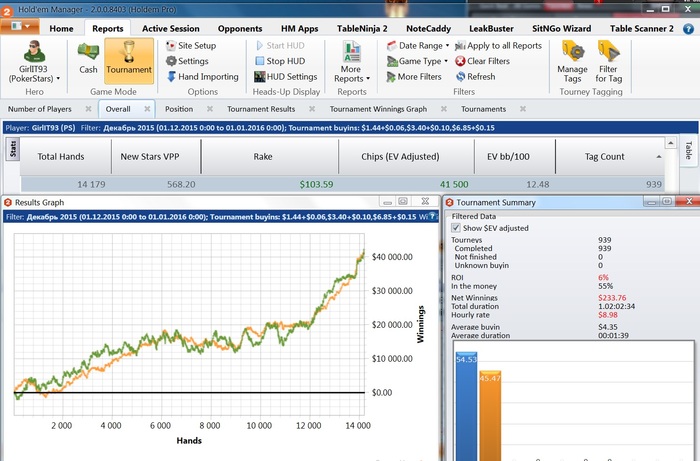The image size is (700, 461).
Task: Open More Filters
Action: tap(414, 77)
